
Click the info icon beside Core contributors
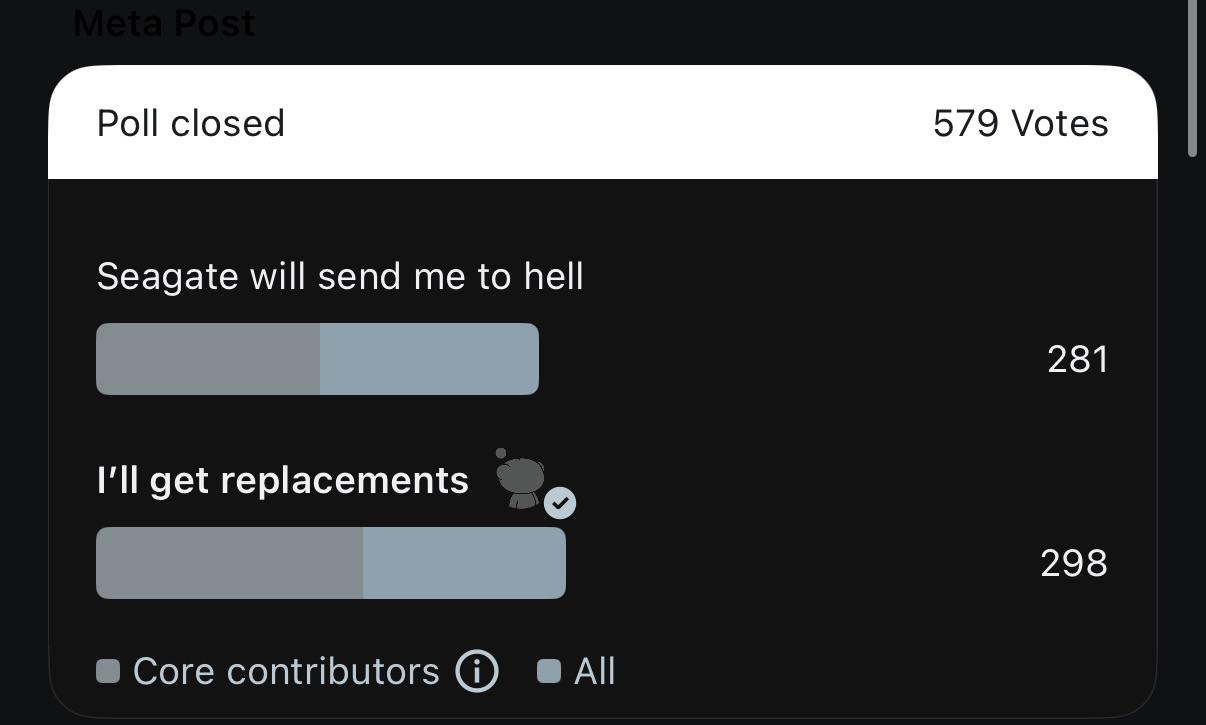(x=477, y=671)
